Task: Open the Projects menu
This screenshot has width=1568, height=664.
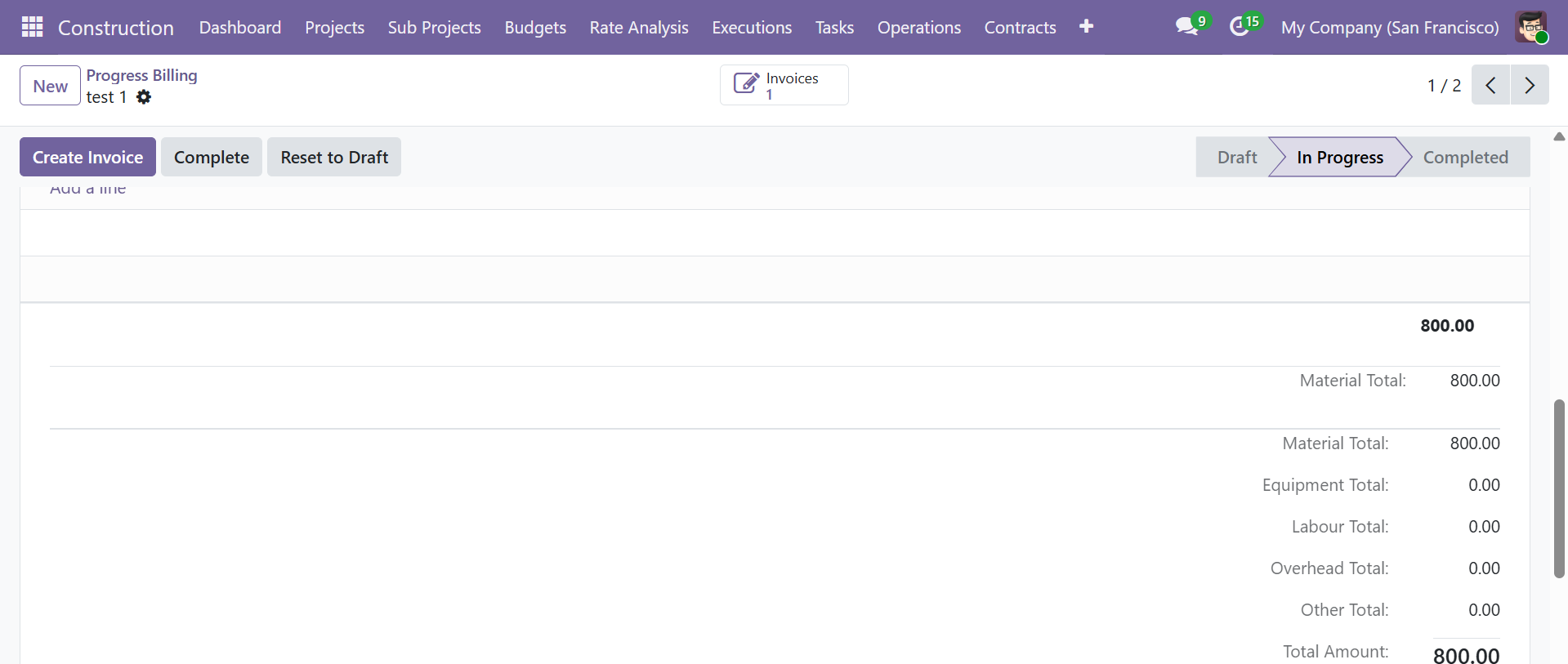Action: [335, 28]
